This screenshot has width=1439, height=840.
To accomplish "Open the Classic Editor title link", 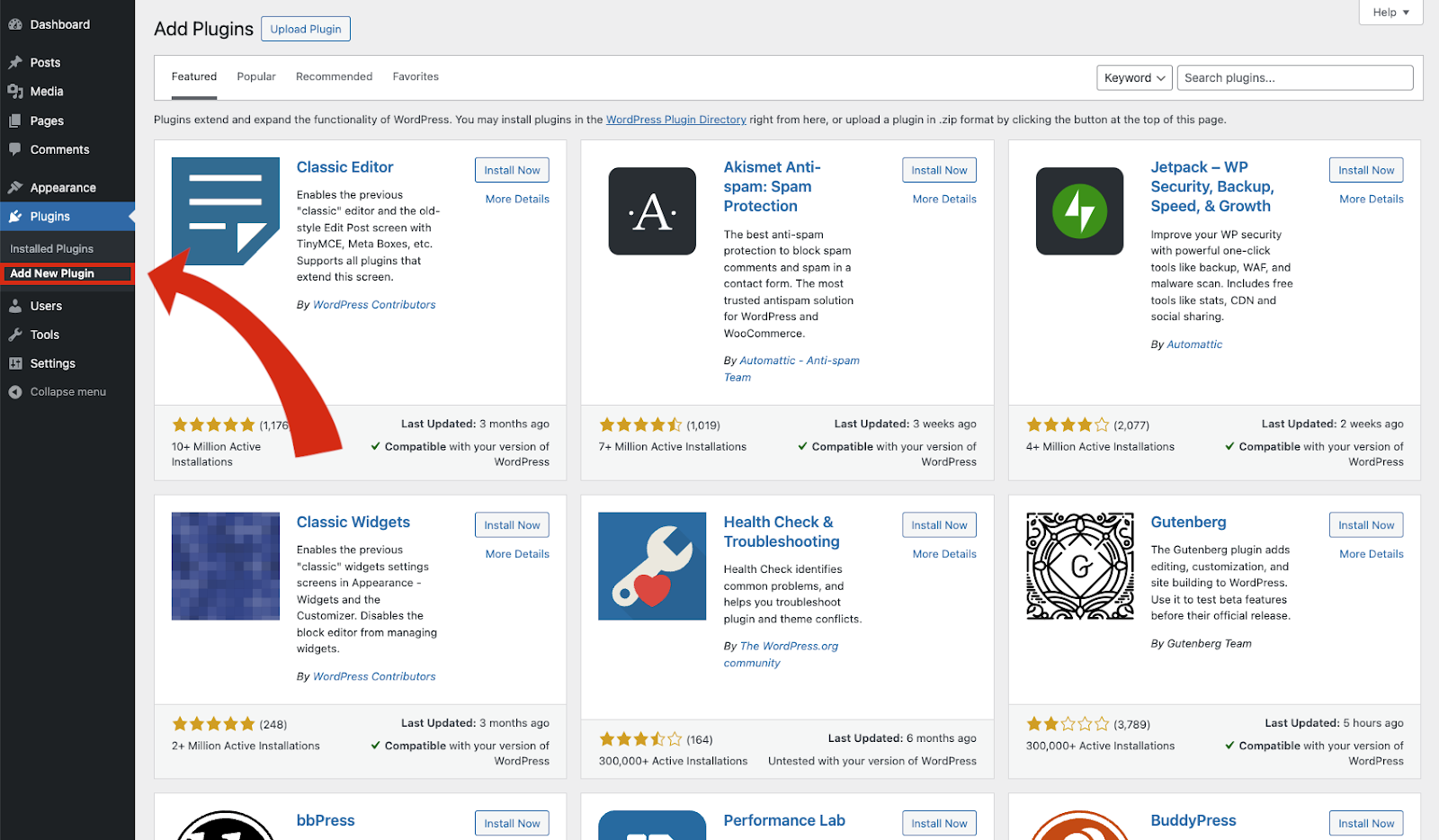I will pos(345,167).
